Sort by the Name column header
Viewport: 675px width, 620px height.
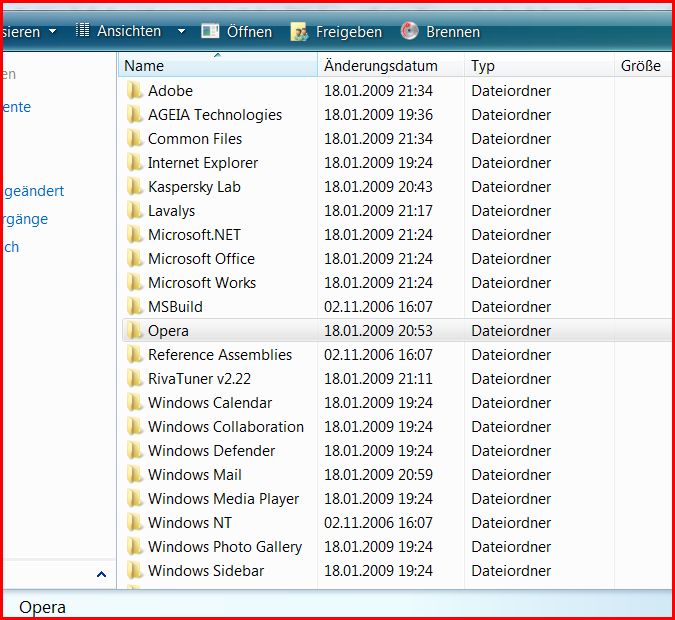point(218,65)
